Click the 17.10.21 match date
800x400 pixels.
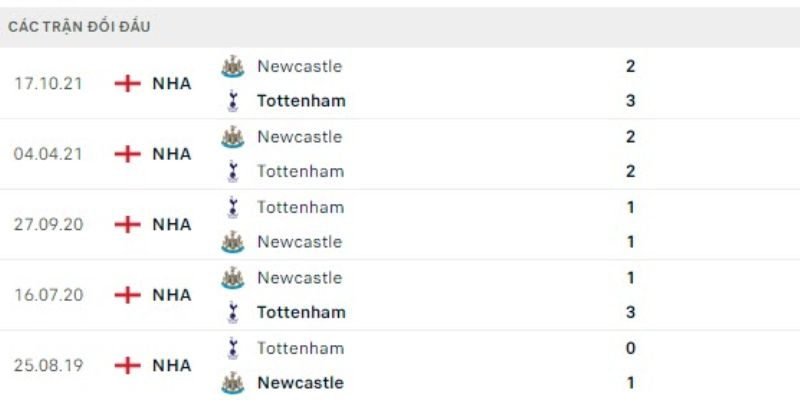[48, 84]
